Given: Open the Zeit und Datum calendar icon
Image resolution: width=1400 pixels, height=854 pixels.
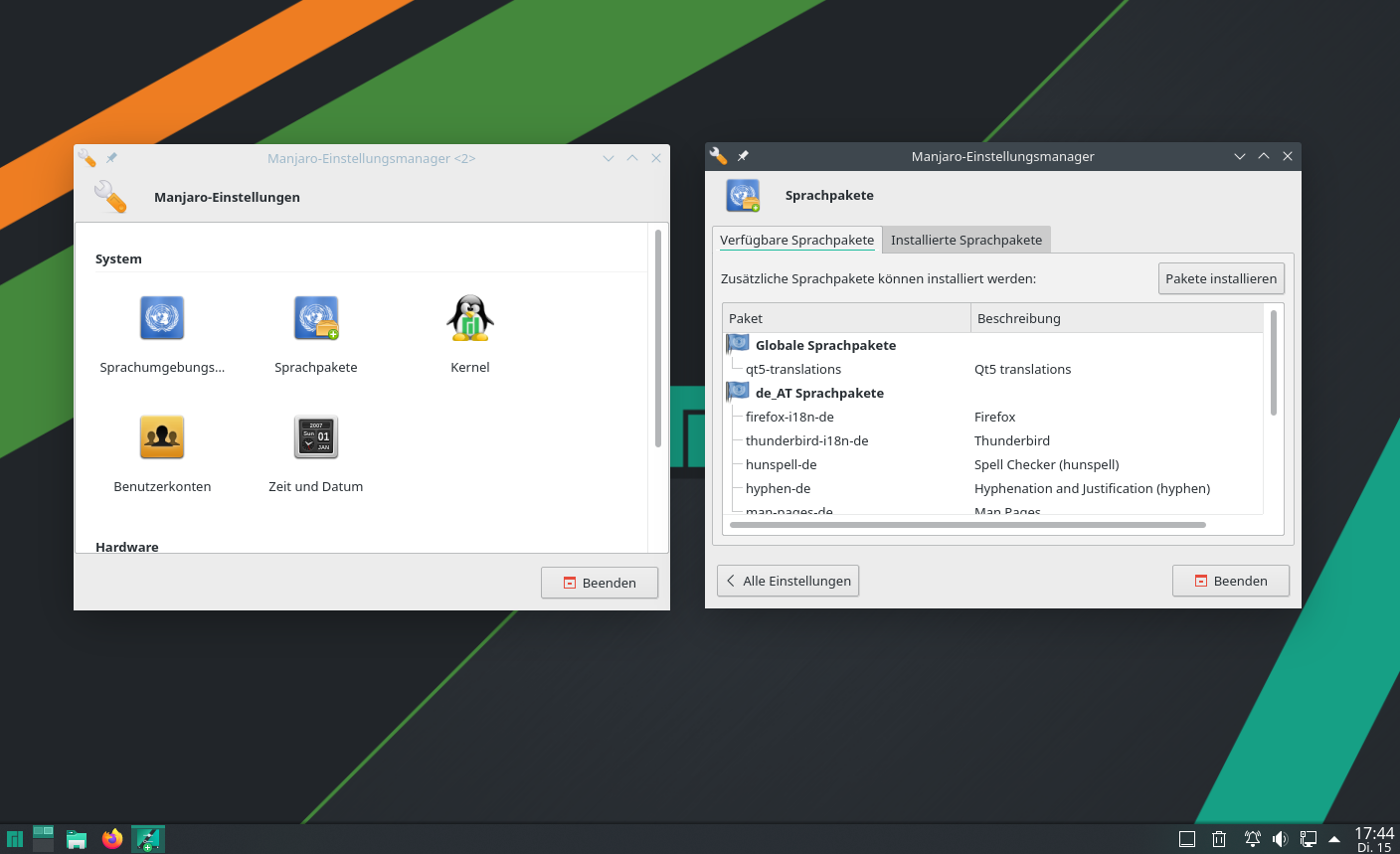Looking at the screenshot, I should point(315,436).
